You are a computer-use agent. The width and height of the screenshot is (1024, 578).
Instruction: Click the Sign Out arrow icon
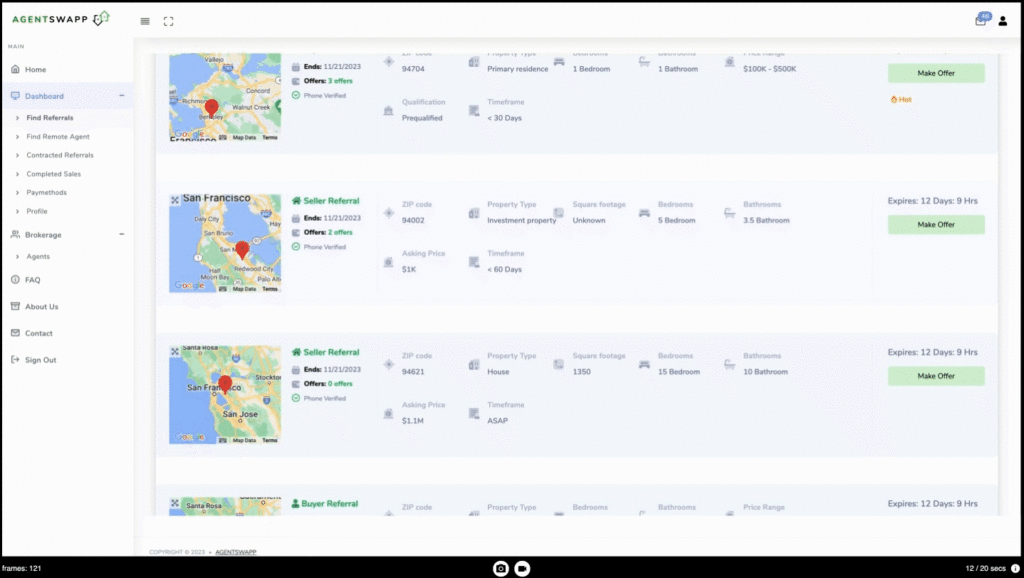click(x=15, y=360)
